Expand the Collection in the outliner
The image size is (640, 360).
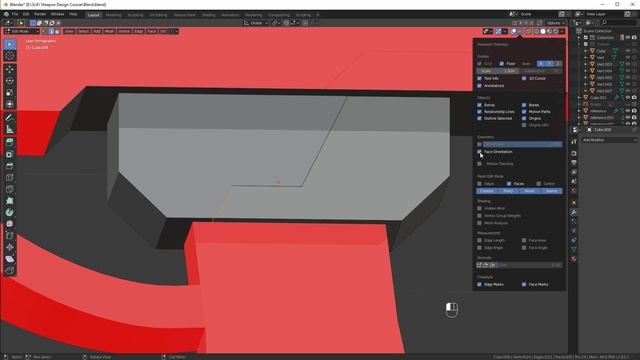[x=579, y=38]
